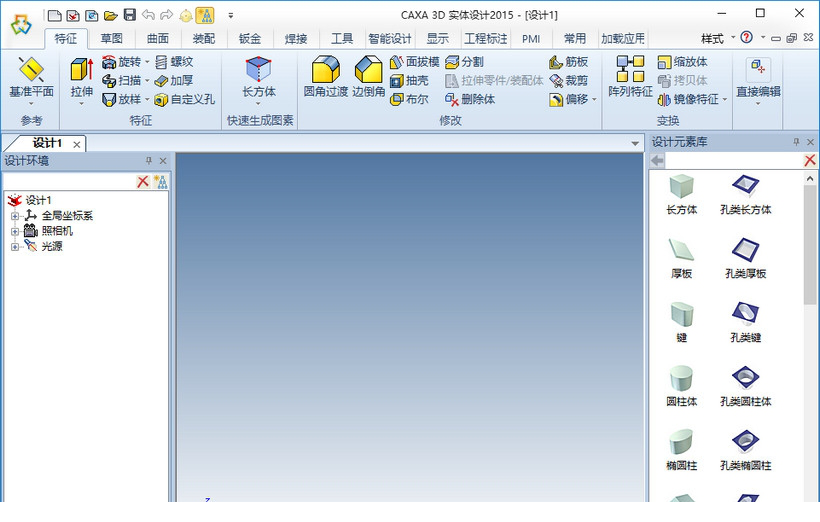The image size is (820, 522).
Task: Select the 边倒角 chamfer tool
Action: click(369, 77)
